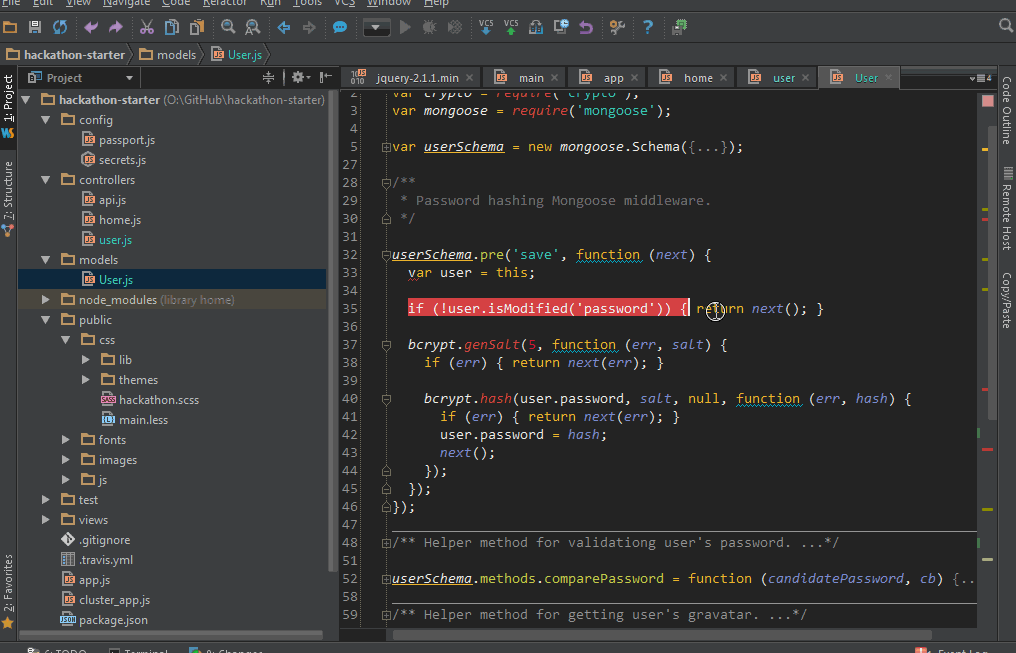Click the Find magnifier icon

(228, 27)
